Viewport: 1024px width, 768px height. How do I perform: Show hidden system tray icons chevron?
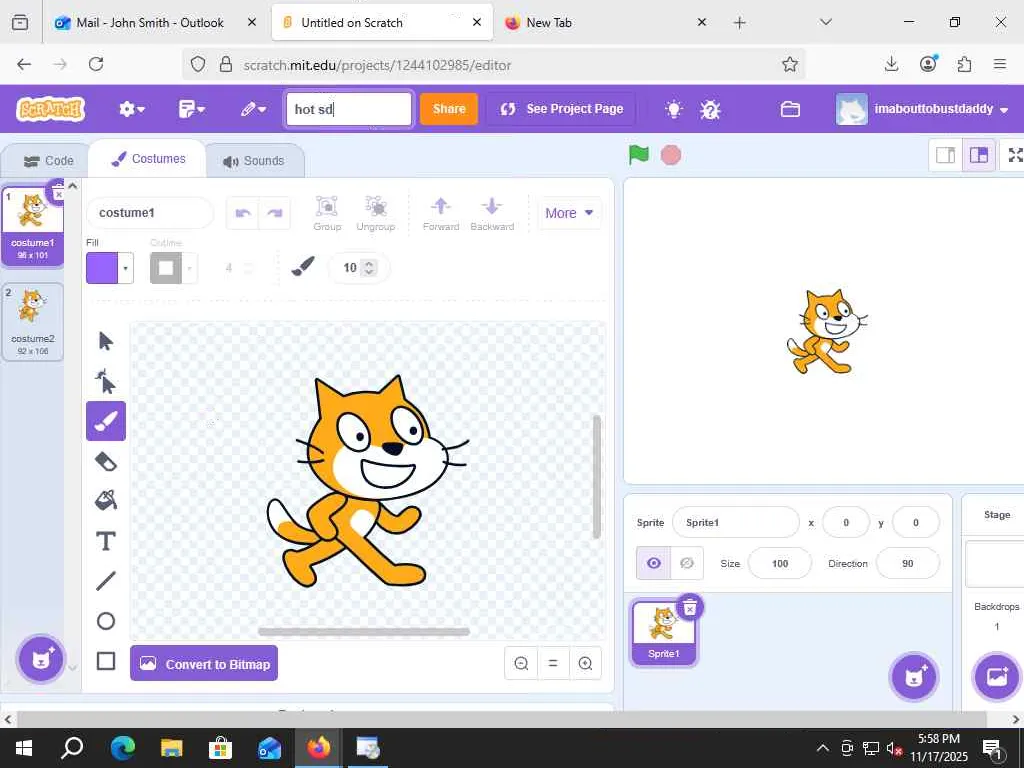point(823,748)
